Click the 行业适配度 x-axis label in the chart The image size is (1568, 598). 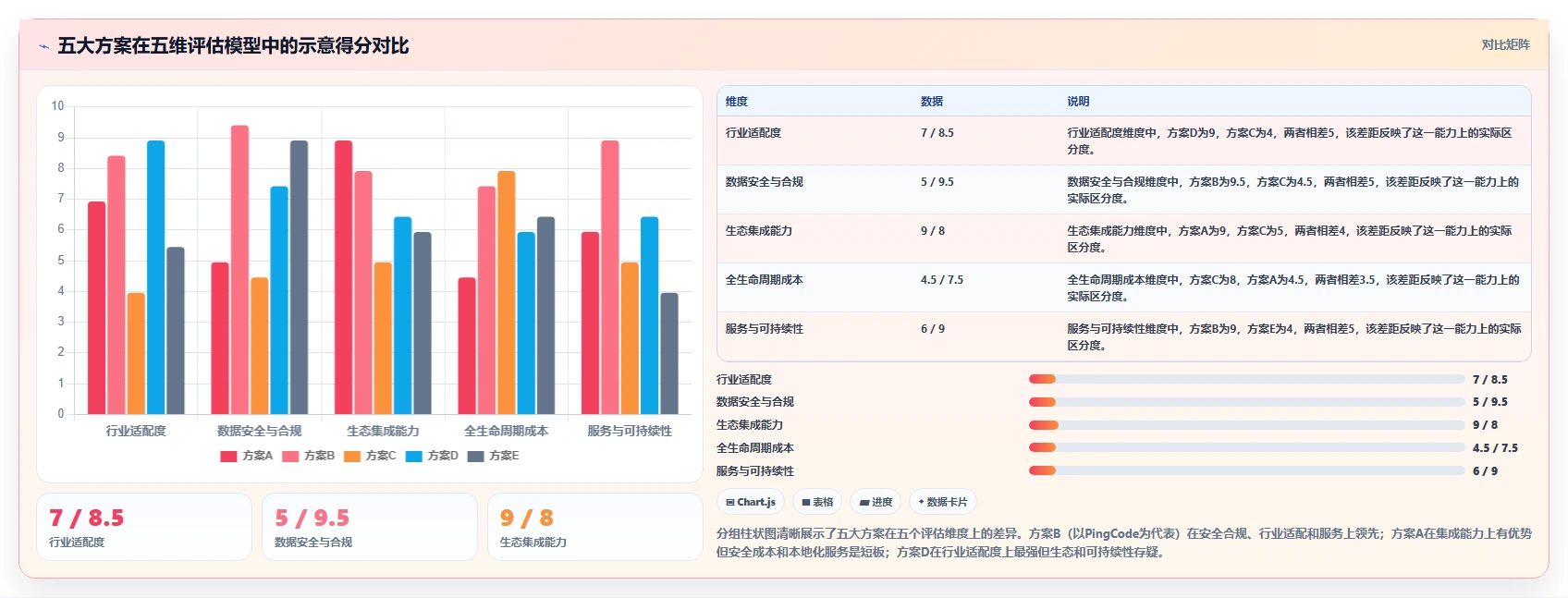[x=136, y=431]
